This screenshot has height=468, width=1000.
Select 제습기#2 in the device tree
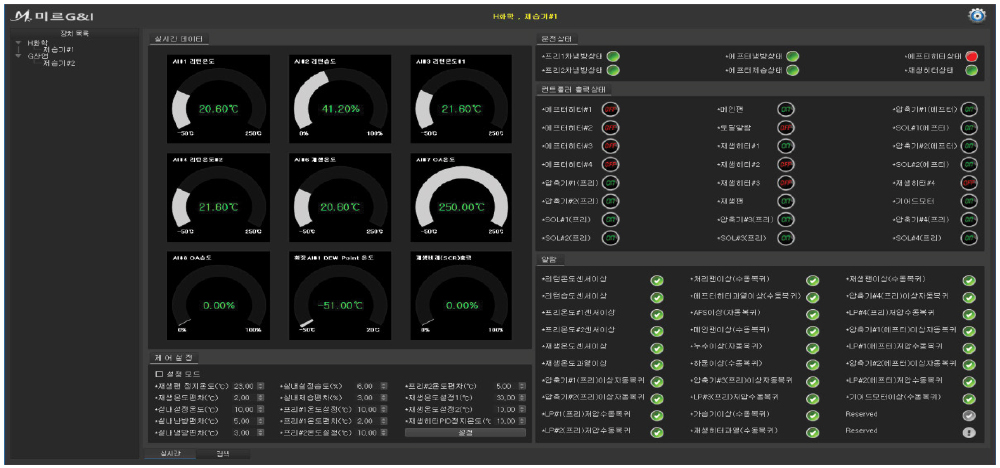[59, 62]
